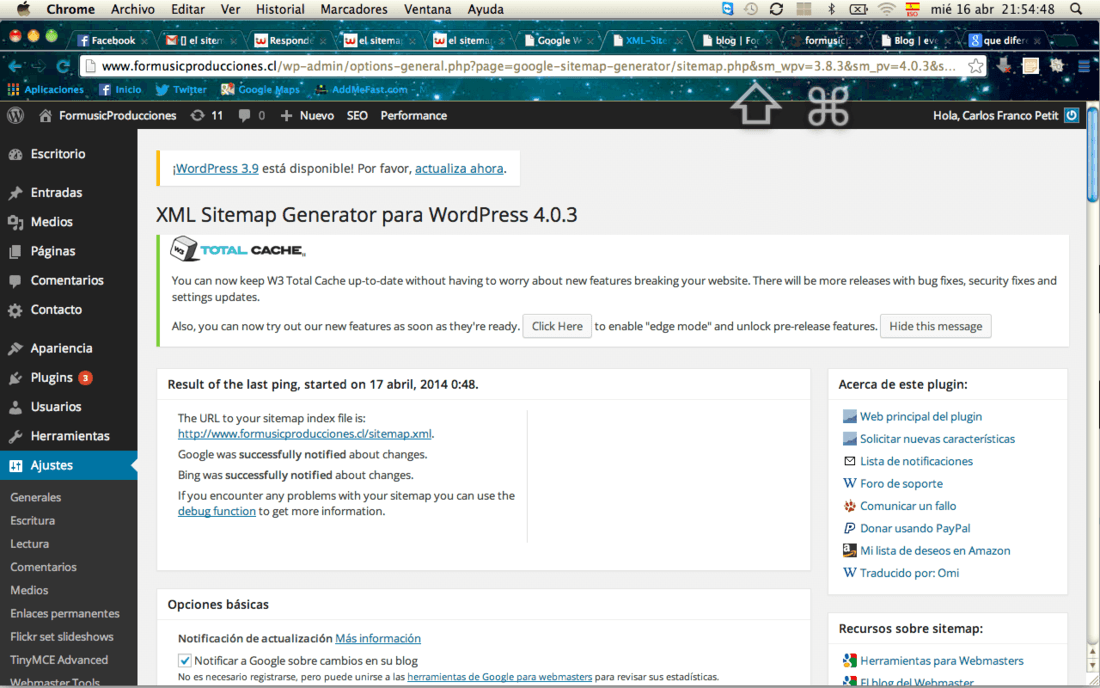Open Web principal del plugin link
Image resolution: width=1100 pixels, height=688 pixels.
point(921,417)
